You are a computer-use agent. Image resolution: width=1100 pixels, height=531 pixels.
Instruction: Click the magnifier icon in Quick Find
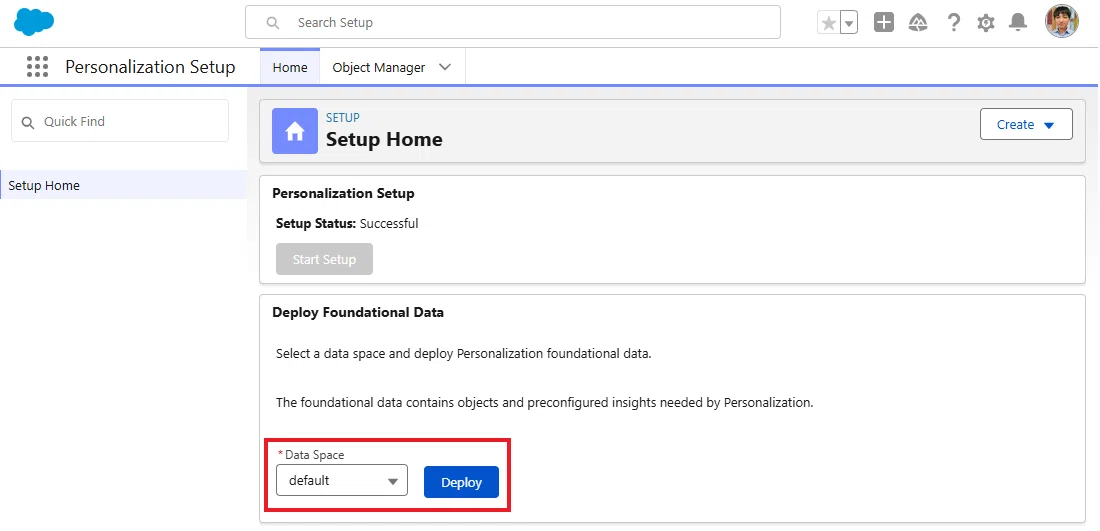(x=28, y=122)
